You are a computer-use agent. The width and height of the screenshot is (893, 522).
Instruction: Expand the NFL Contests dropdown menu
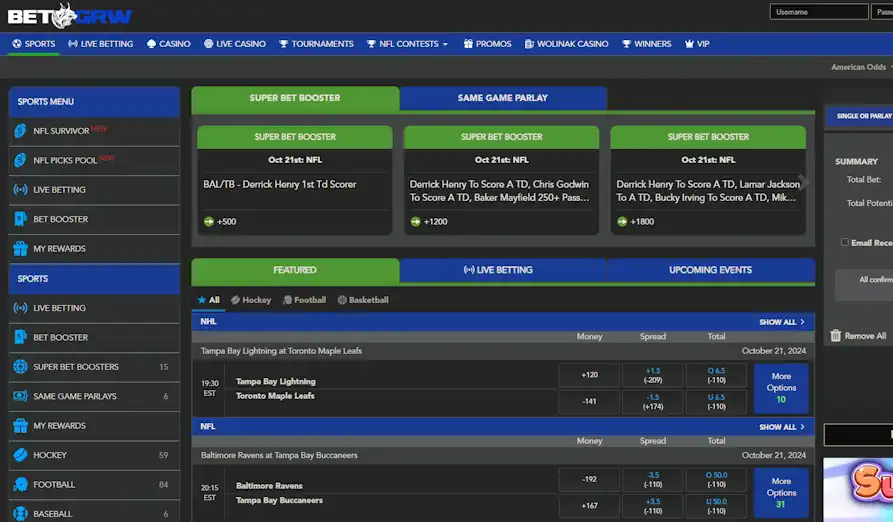pos(408,43)
